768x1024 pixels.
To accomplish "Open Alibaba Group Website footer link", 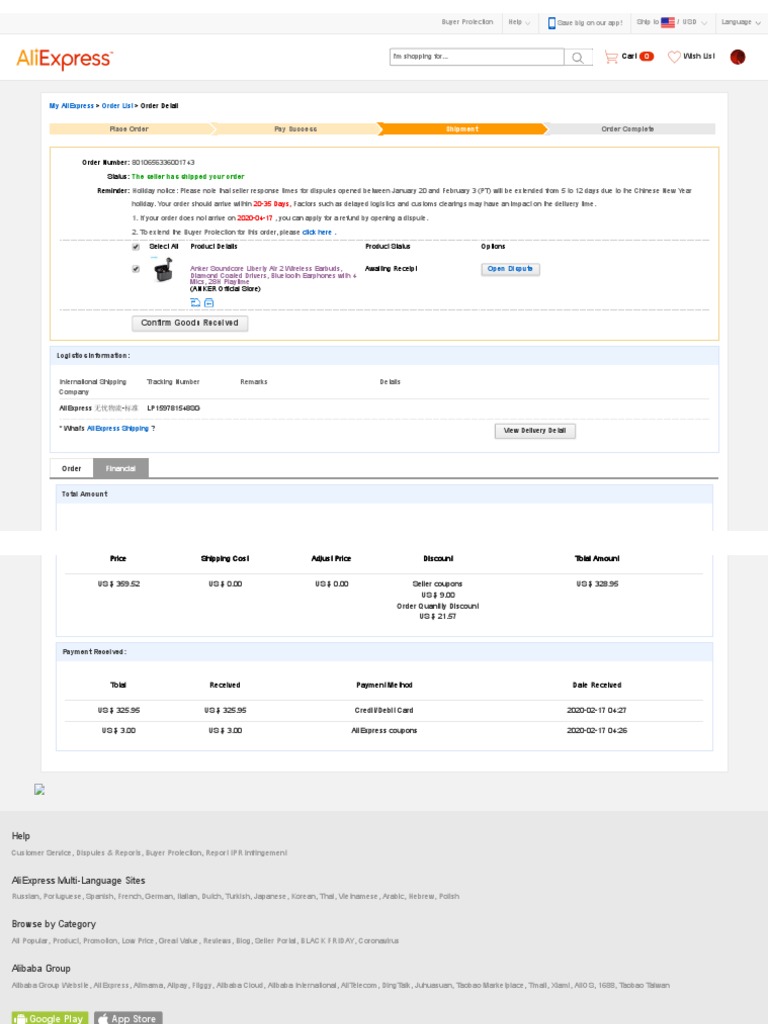I will pos(51,985).
